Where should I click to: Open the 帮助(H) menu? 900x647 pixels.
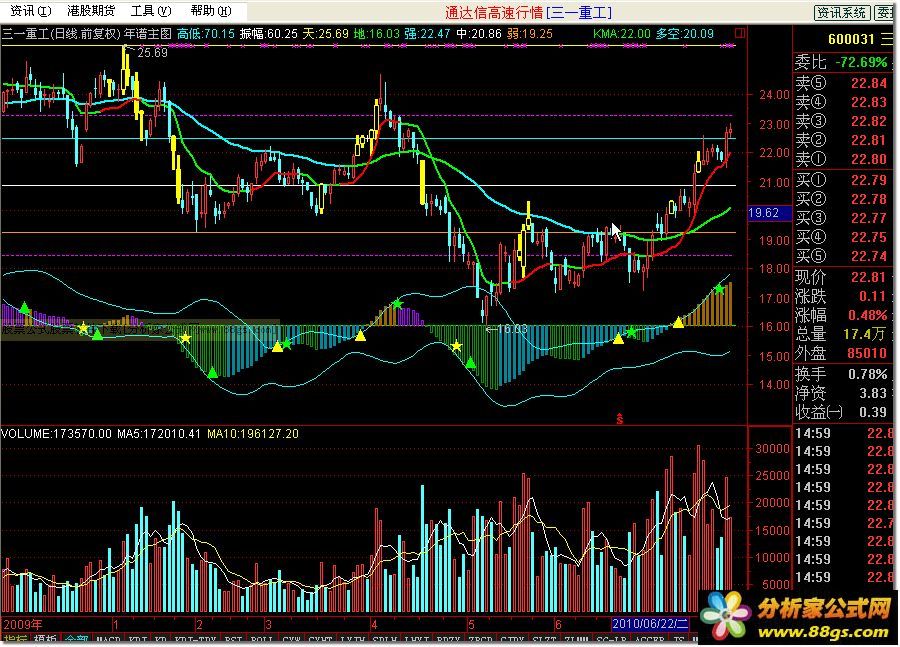tap(211, 10)
